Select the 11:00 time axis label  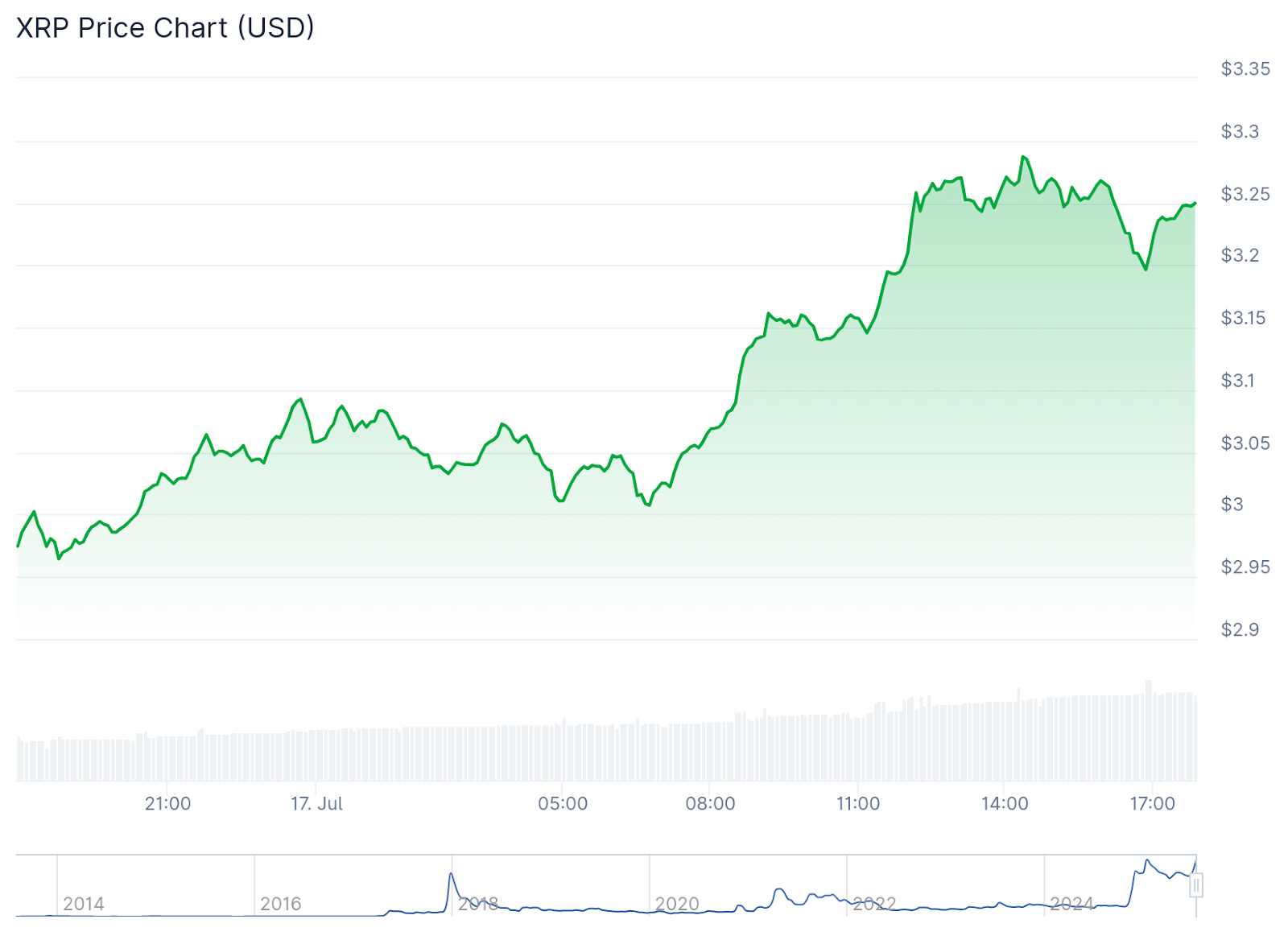[858, 803]
